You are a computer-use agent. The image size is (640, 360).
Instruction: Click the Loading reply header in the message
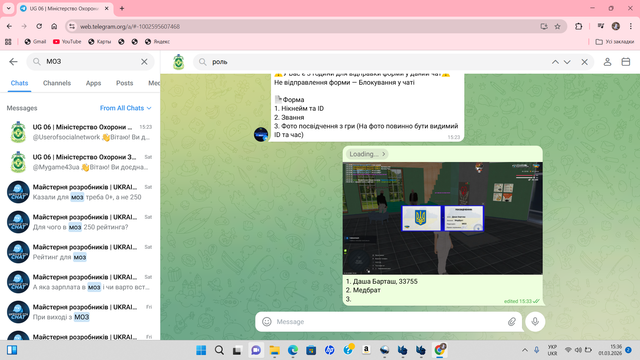coord(367,154)
